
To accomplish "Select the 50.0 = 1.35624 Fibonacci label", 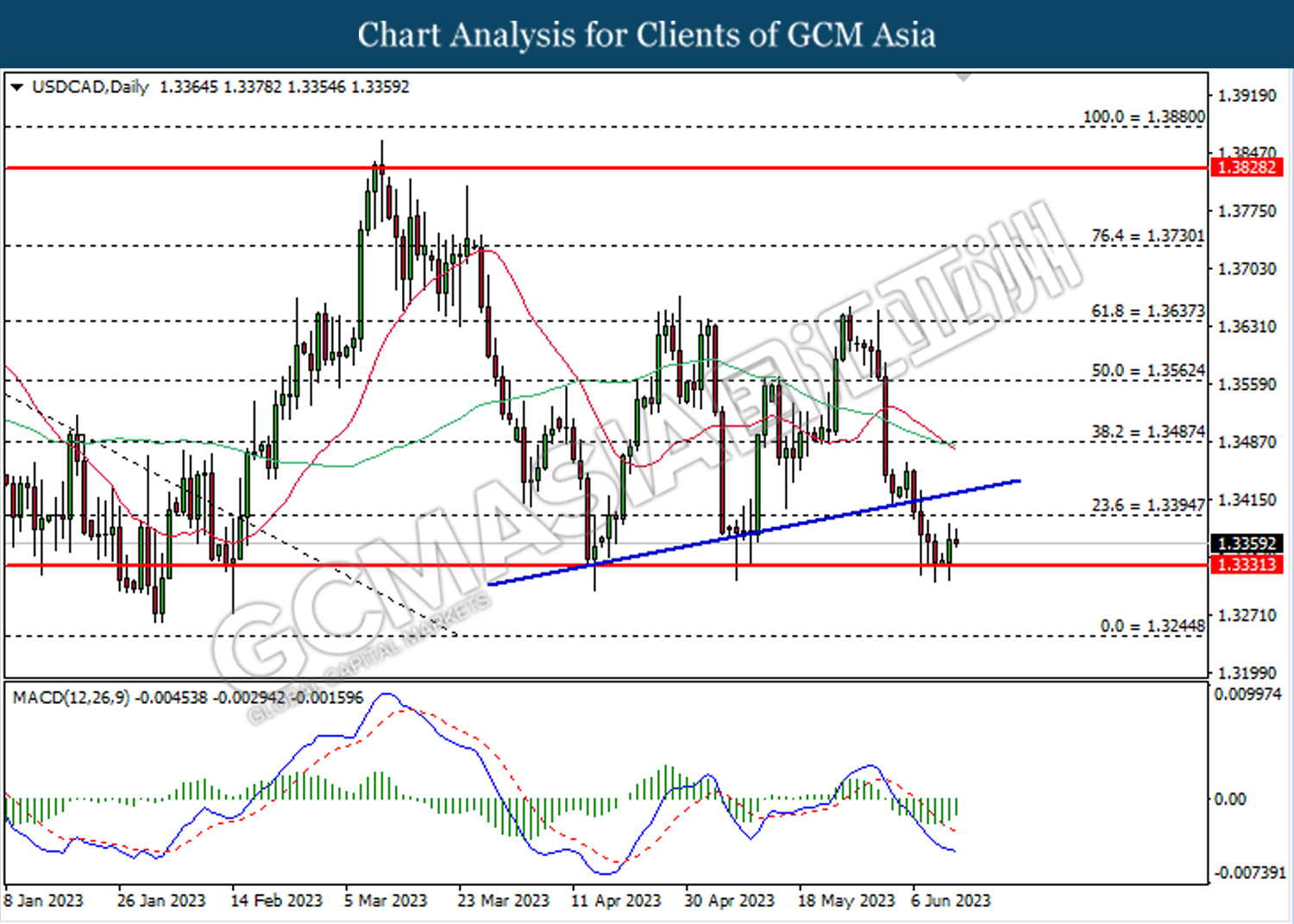I will point(1148,370).
